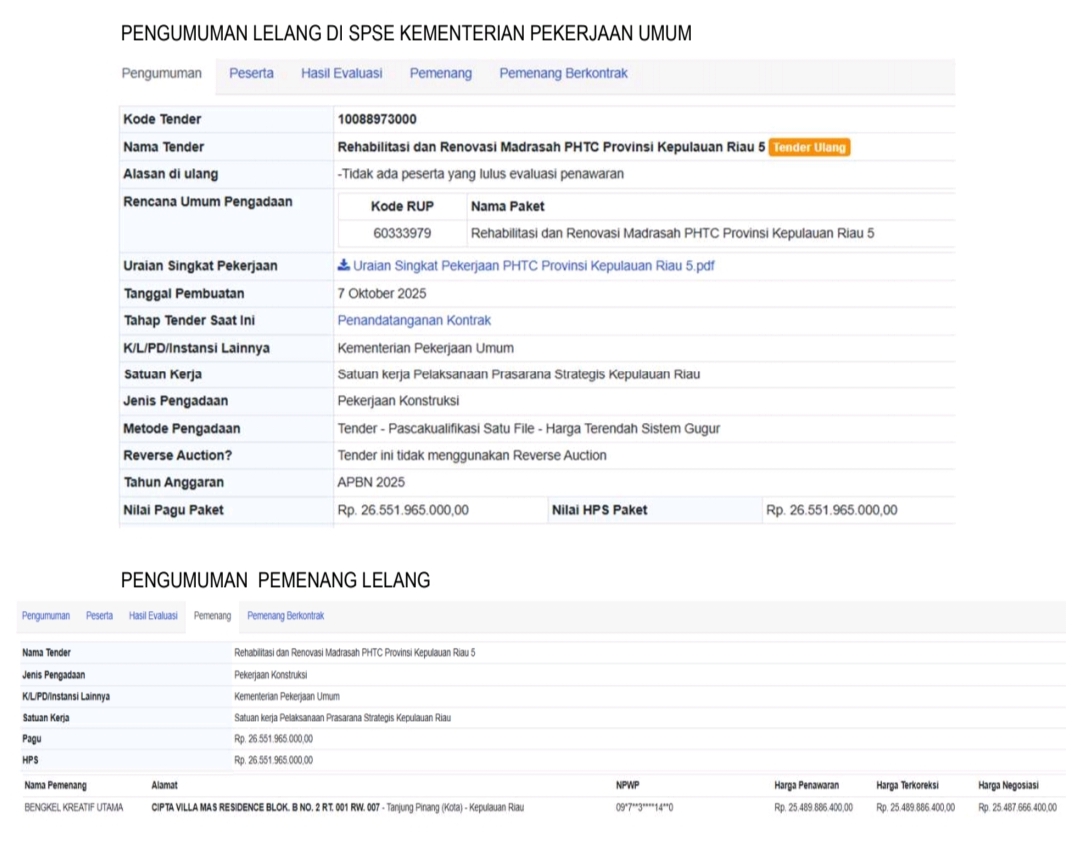Viewport: 1072px width, 844px height.
Task: Click the NPWP column header
Action: pyautogui.click(x=627, y=786)
